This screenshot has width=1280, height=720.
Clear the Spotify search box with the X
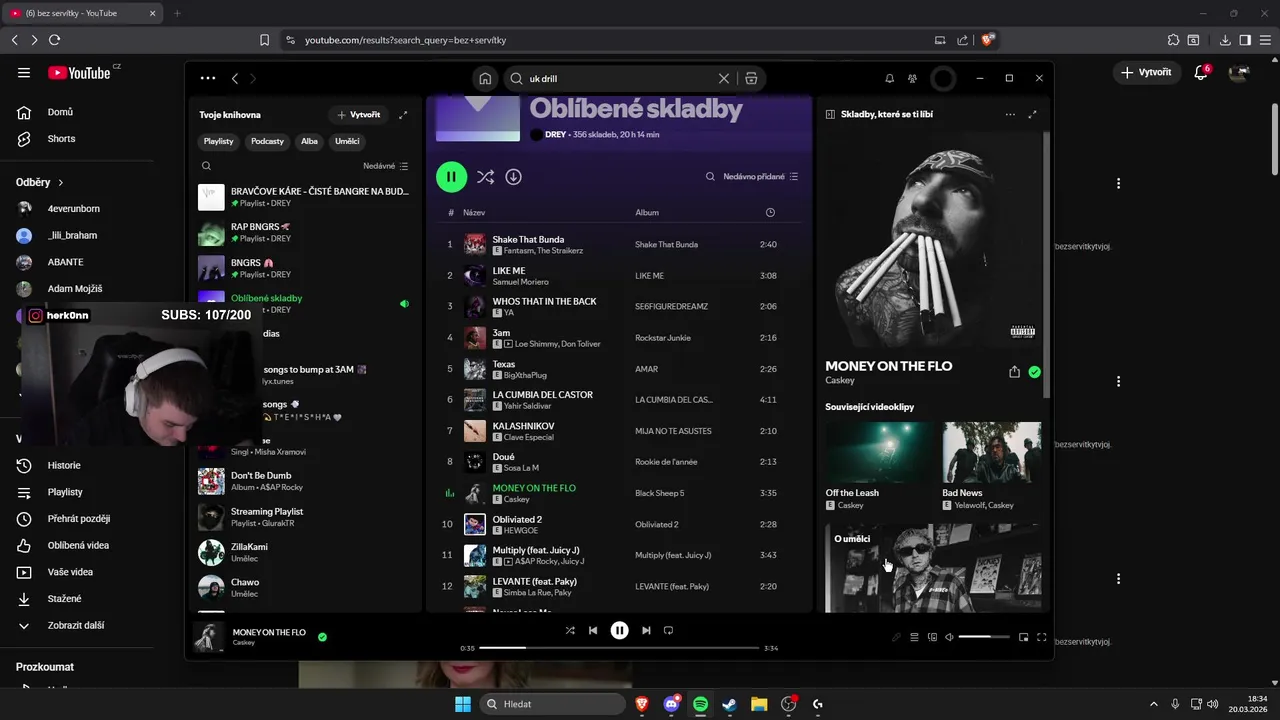[x=724, y=78]
